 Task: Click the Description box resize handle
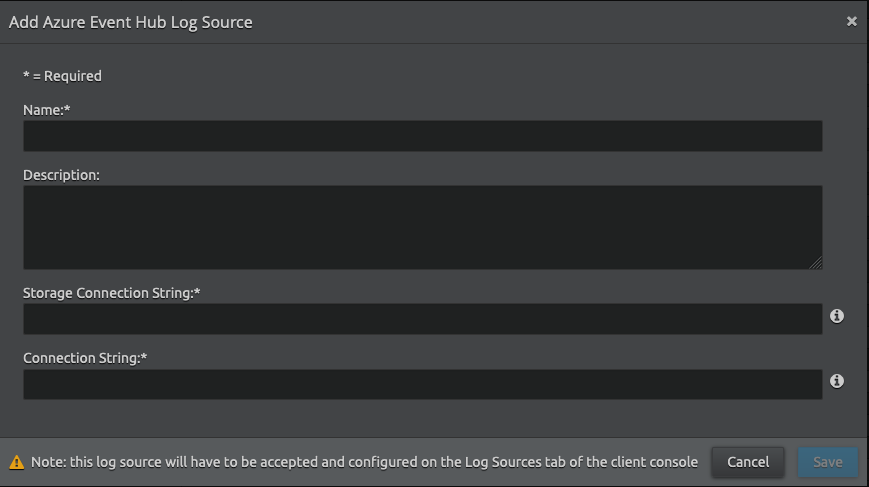[x=816, y=263]
